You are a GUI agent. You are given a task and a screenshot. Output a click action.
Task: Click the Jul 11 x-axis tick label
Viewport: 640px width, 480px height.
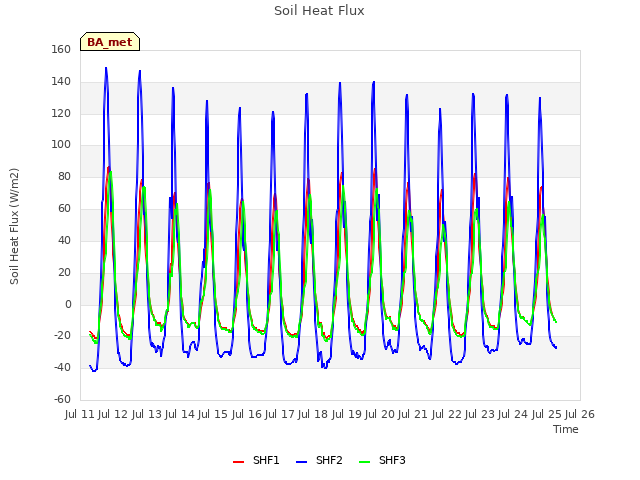(80, 414)
